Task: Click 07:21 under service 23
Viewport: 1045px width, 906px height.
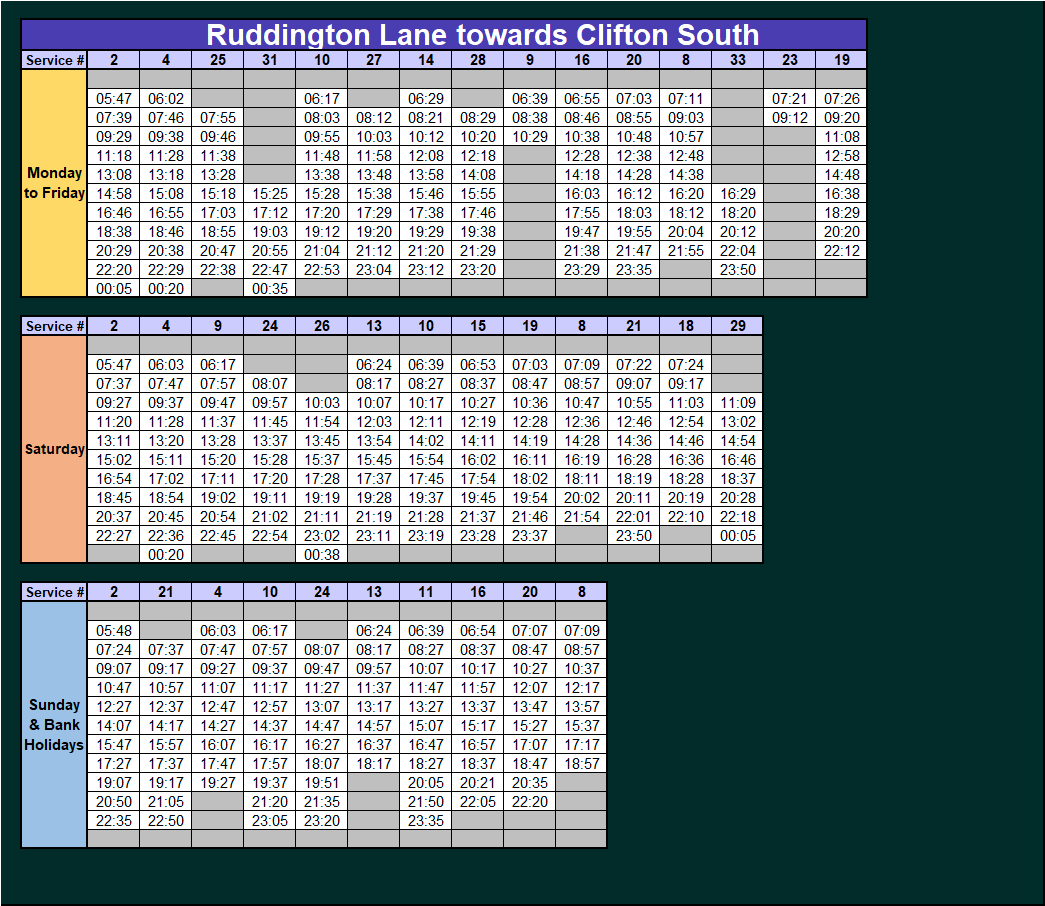Action: point(790,99)
